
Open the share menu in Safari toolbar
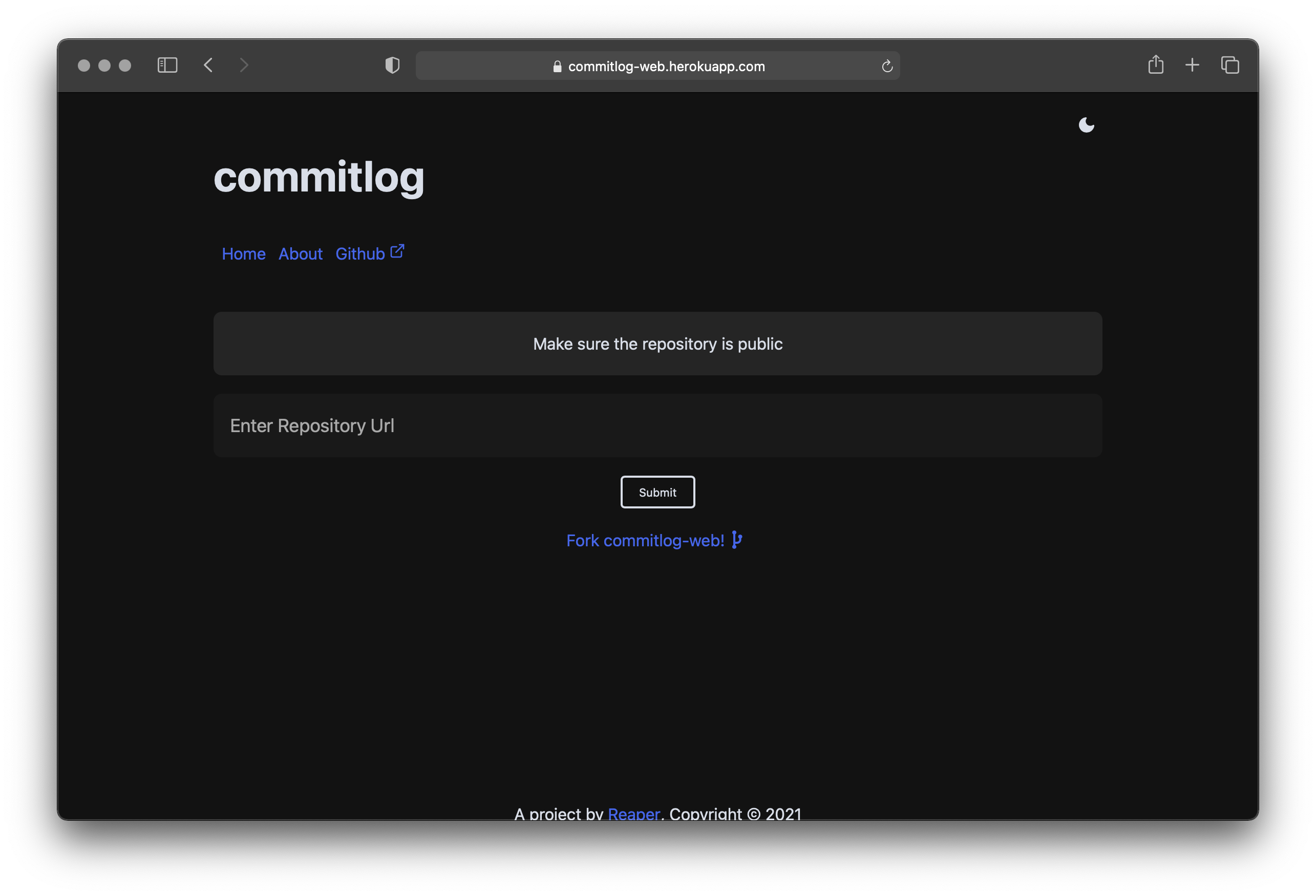click(1156, 65)
